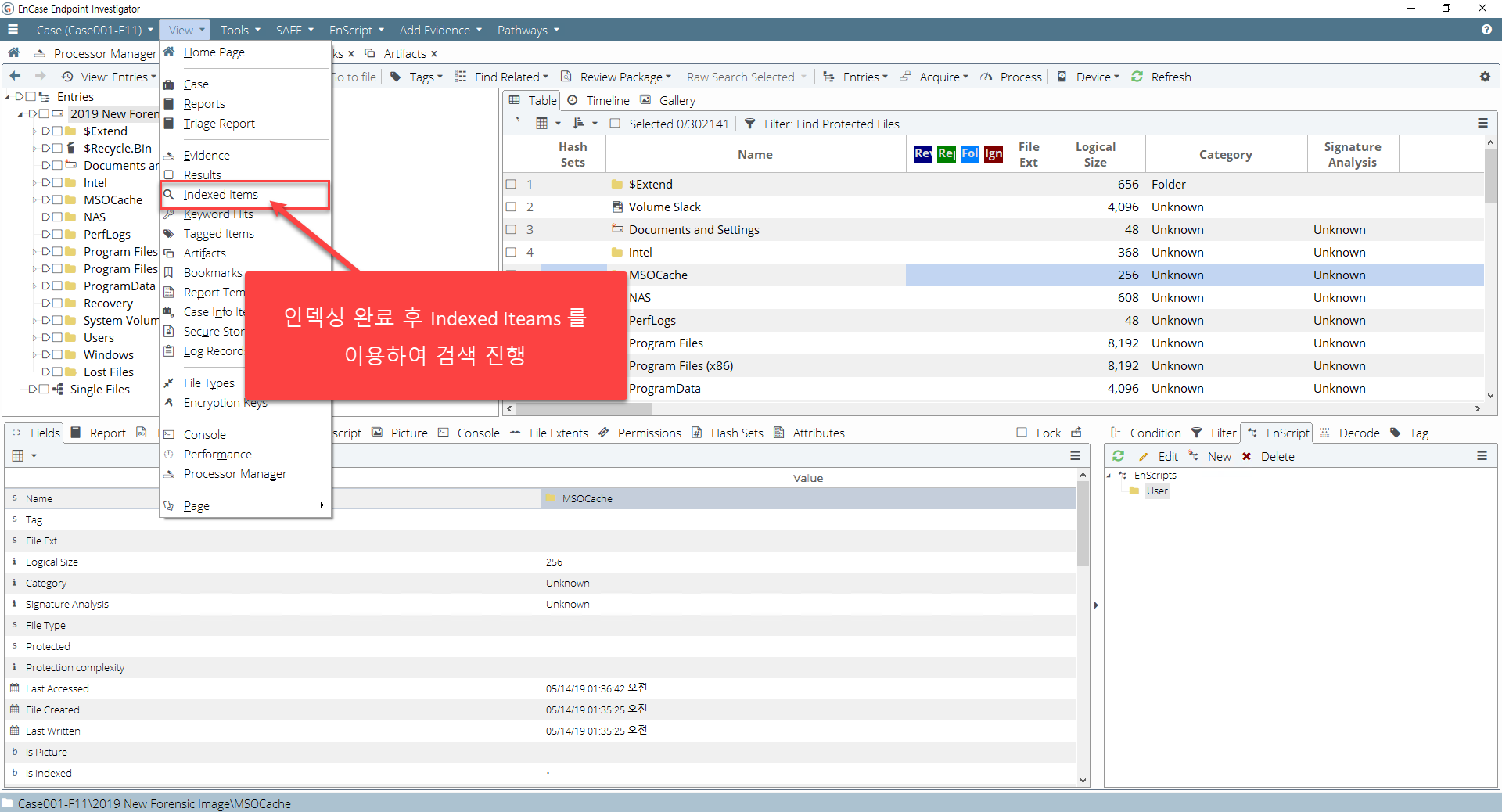Collapse the Entries tree root
This screenshot has width=1502, height=812.
8,97
